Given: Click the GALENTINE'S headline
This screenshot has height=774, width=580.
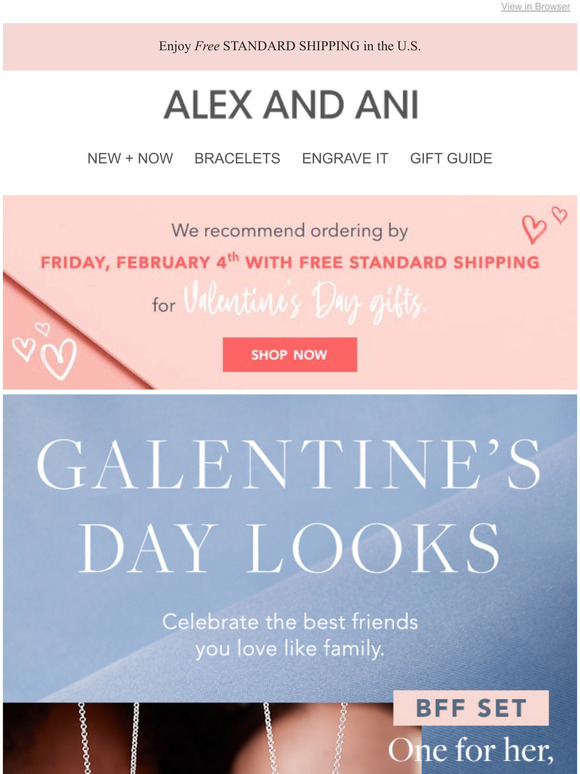Looking at the screenshot, I should 288,464.
